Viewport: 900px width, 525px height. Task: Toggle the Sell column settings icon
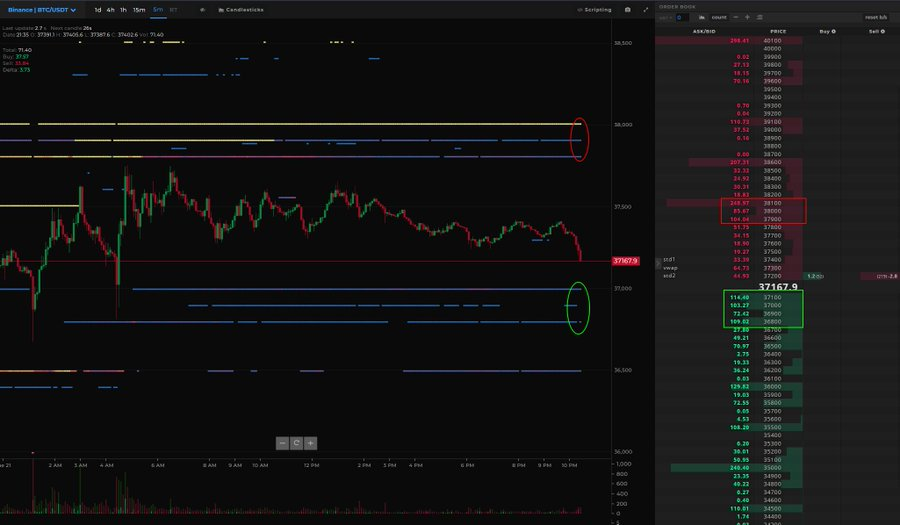pos(882,31)
